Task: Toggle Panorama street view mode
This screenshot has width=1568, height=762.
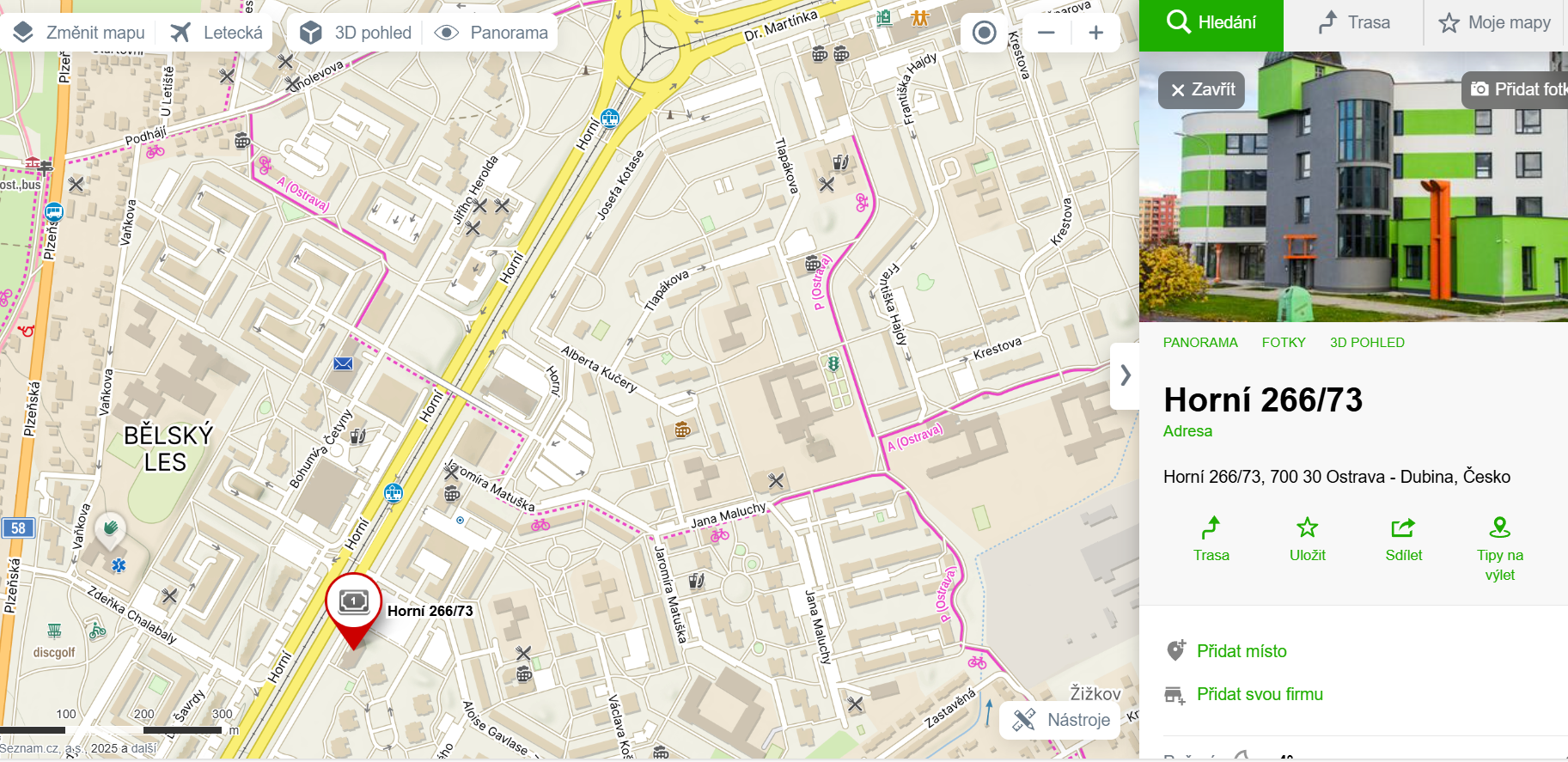Action: click(491, 33)
